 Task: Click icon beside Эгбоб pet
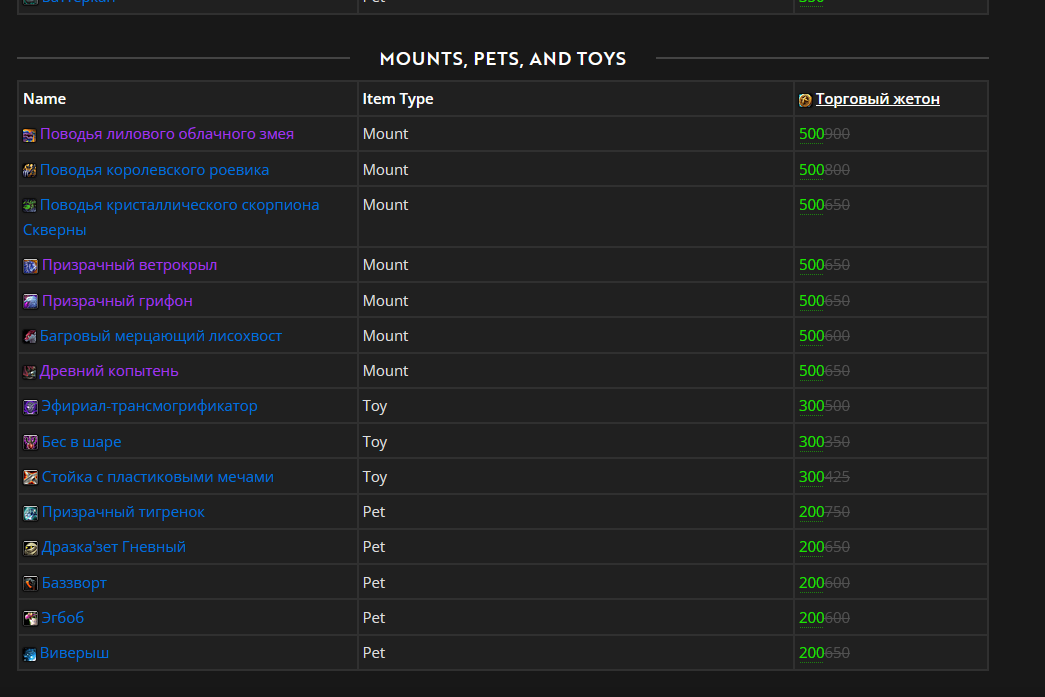coord(31,619)
